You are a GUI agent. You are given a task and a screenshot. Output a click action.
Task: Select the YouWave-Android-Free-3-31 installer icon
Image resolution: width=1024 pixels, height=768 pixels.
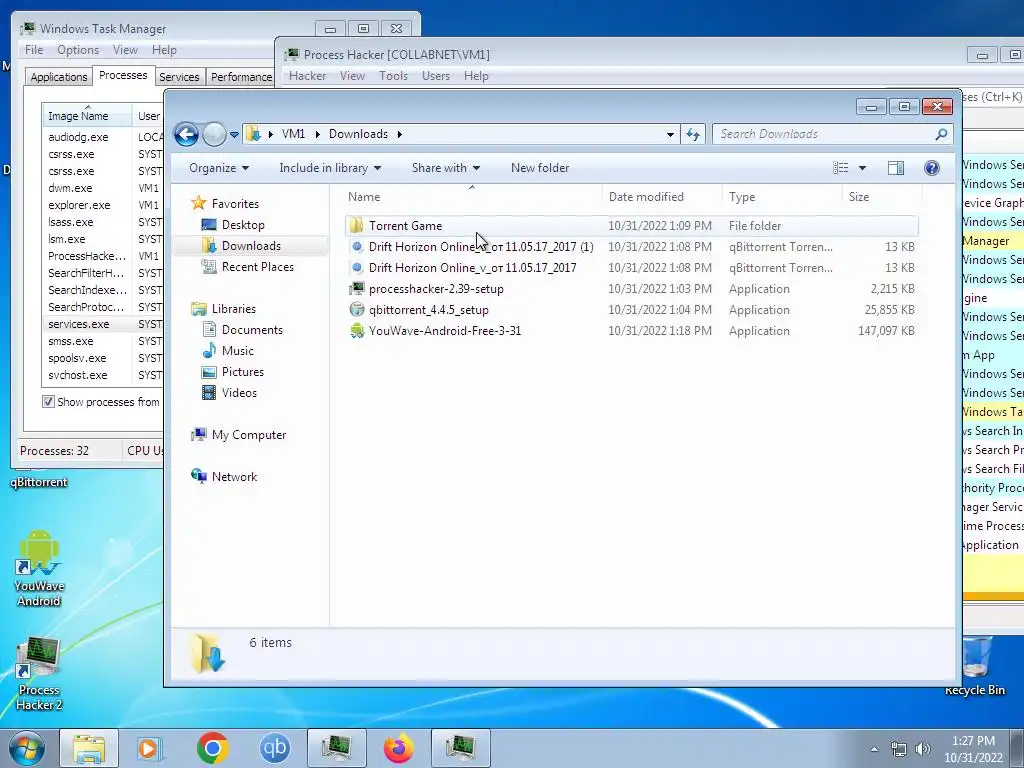pyautogui.click(x=357, y=330)
